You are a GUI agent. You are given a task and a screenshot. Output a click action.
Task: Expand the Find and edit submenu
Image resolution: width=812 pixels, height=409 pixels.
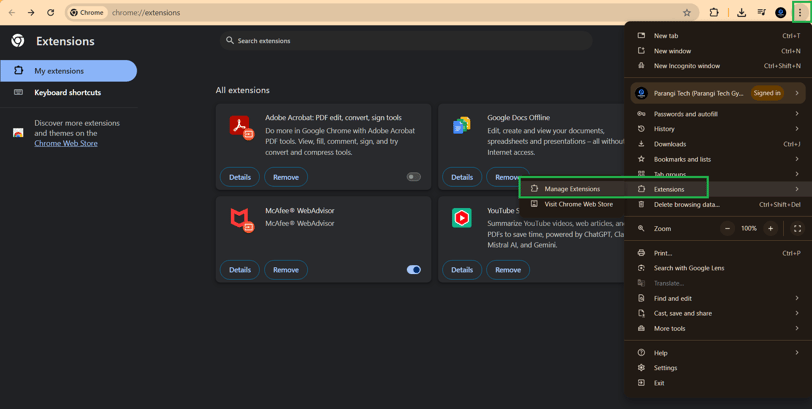click(797, 298)
